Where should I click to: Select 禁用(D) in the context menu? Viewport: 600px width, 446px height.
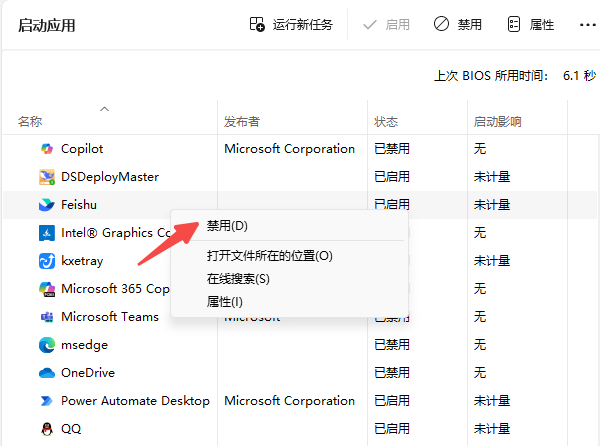tap(227, 226)
